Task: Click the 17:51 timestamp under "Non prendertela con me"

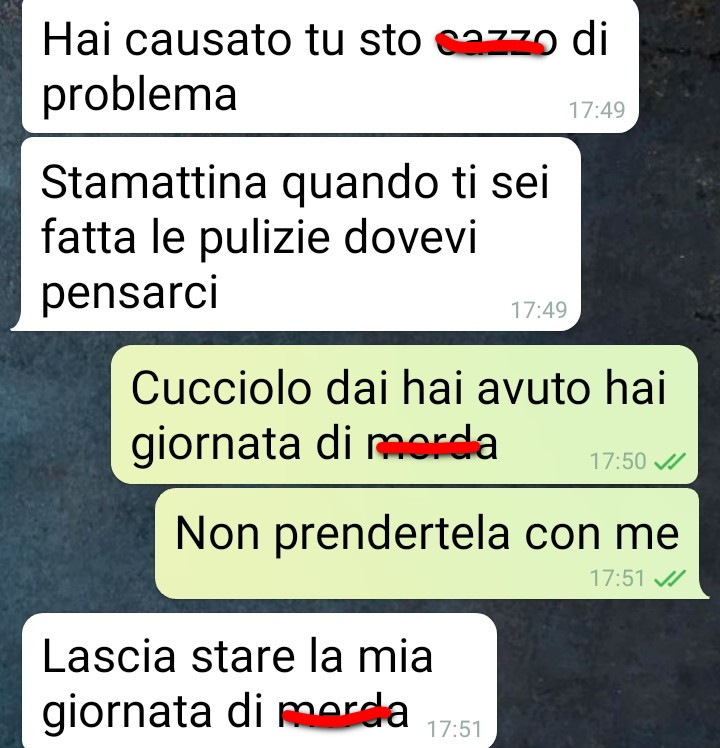Action: (618, 578)
